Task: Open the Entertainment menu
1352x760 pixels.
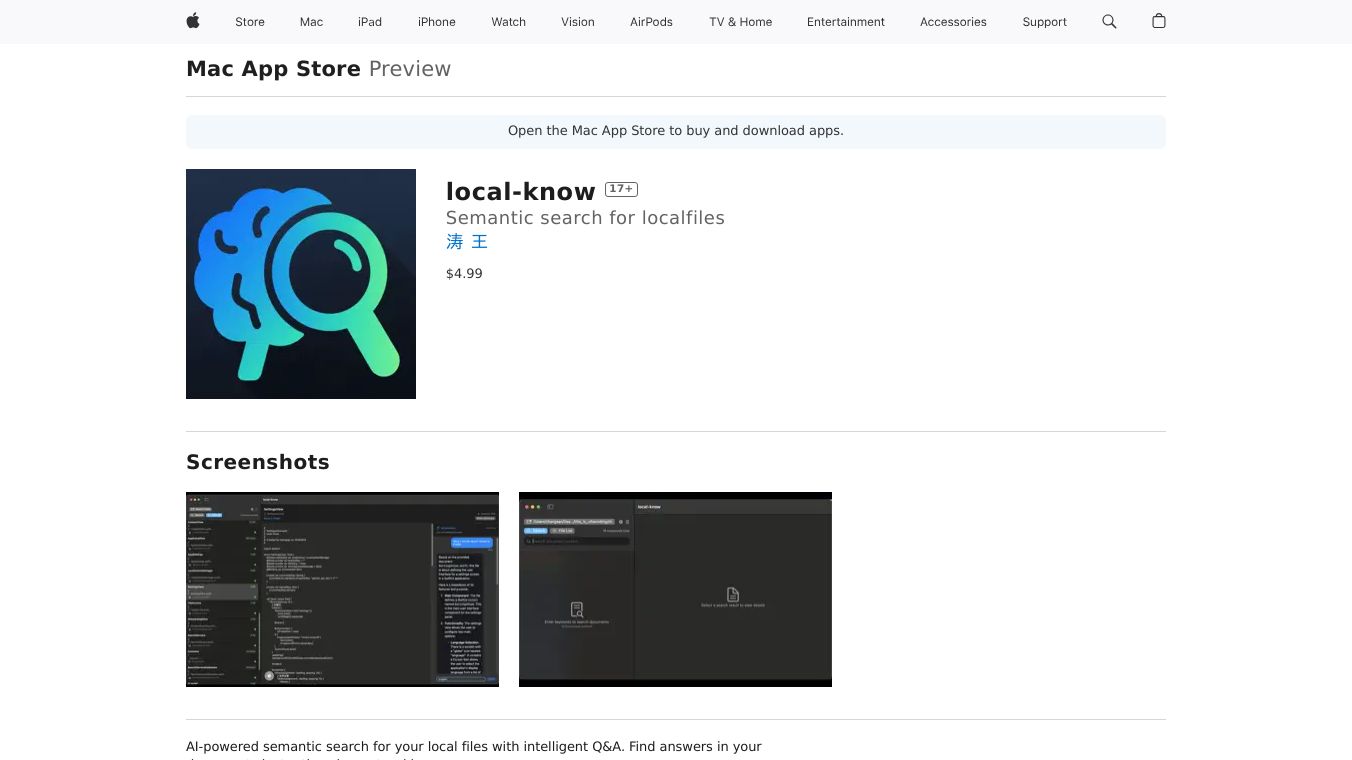Action: pyautogui.click(x=846, y=22)
